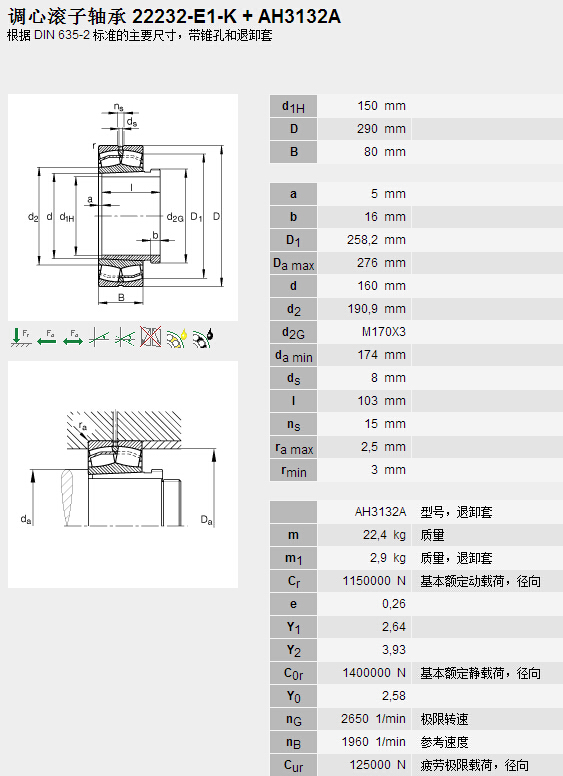This screenshot has height=776, width=563.
Task: Select the Cur fatigue limit load row
Action: click(416, 765)
